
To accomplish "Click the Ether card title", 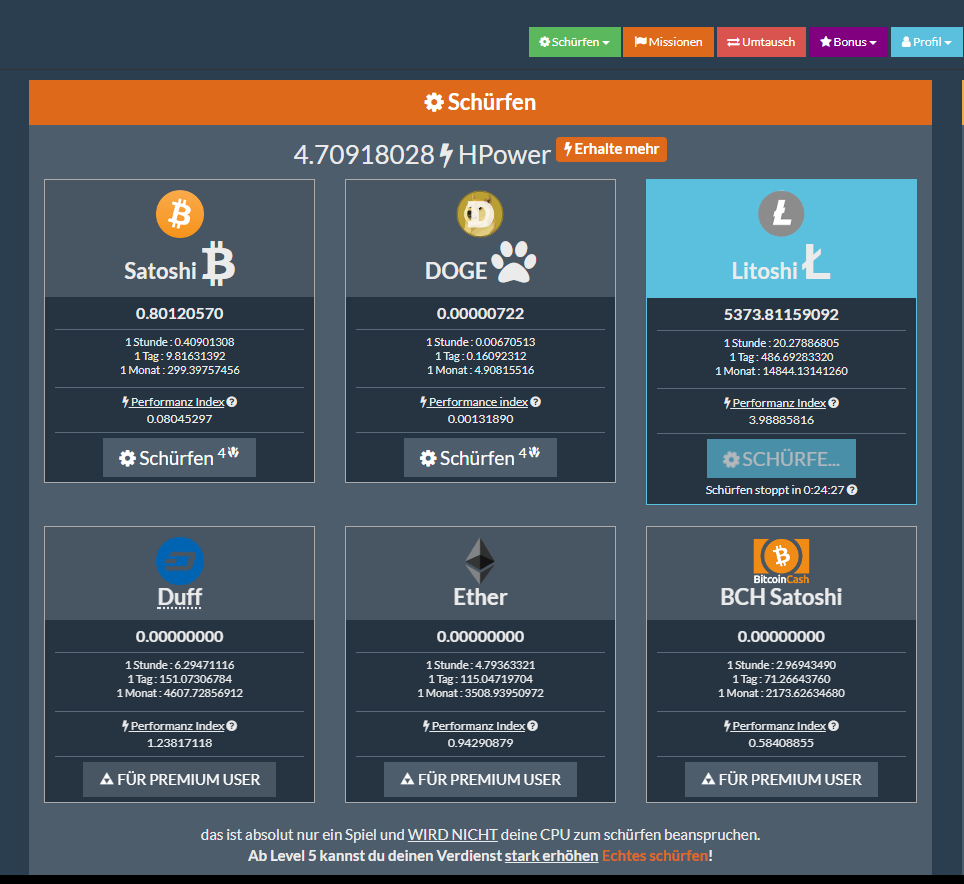I will click(480, 597).
